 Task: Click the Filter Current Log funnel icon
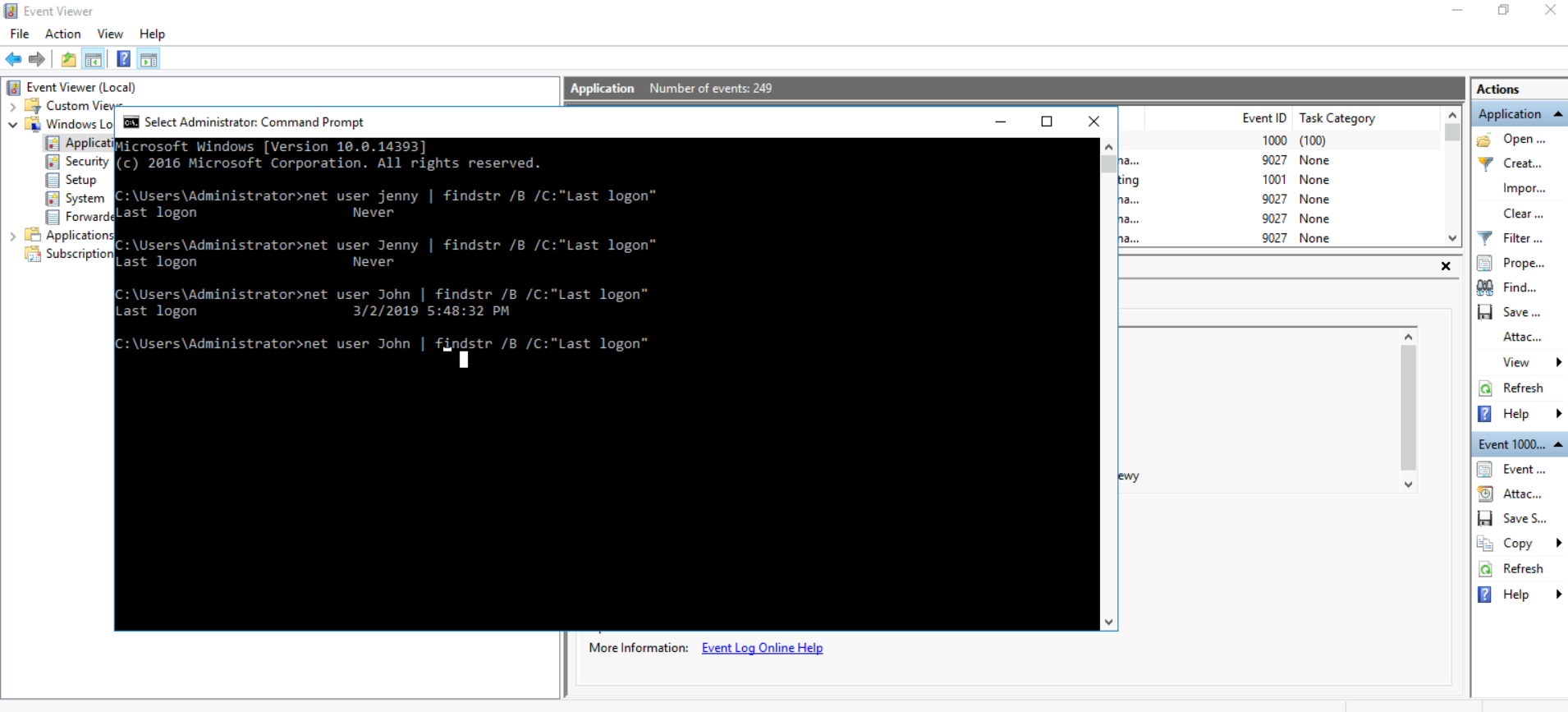[x=1484, y=238]
